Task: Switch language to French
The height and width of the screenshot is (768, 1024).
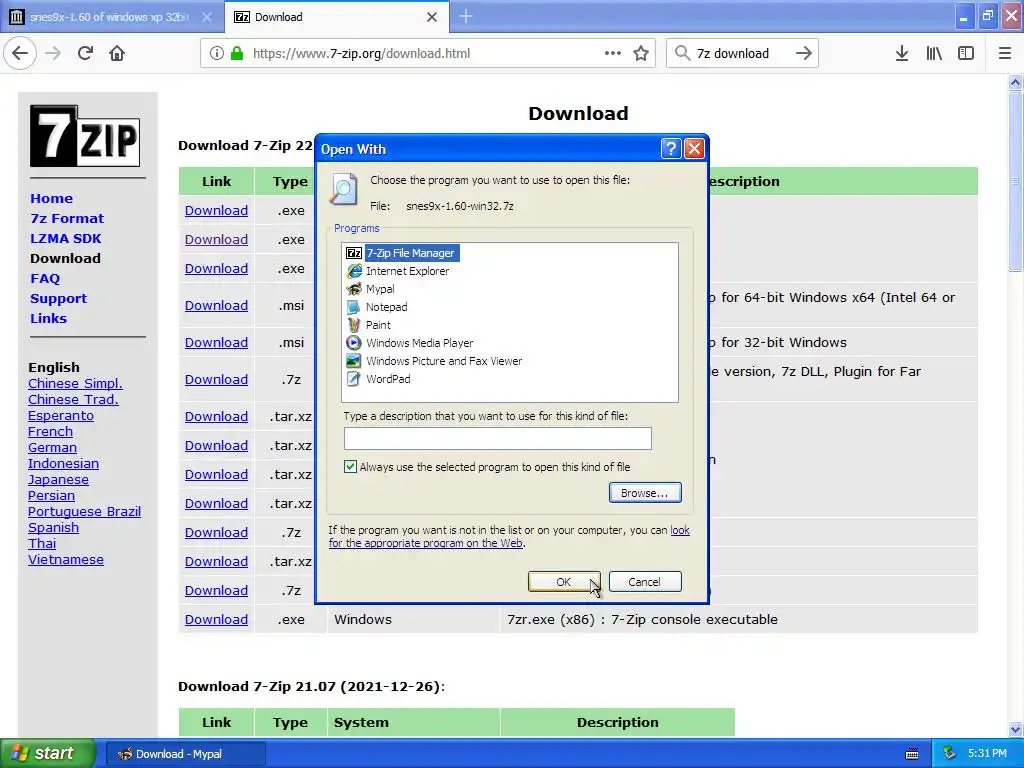Action: tap(50, 432)
